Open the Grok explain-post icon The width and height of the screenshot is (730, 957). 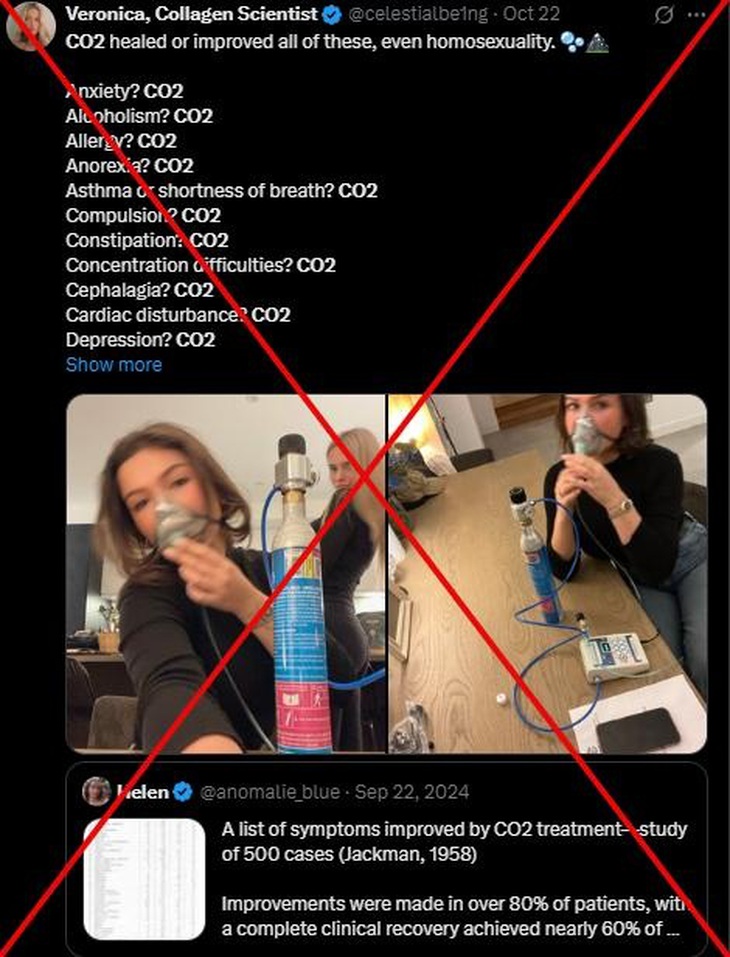(x=663, y=15)
